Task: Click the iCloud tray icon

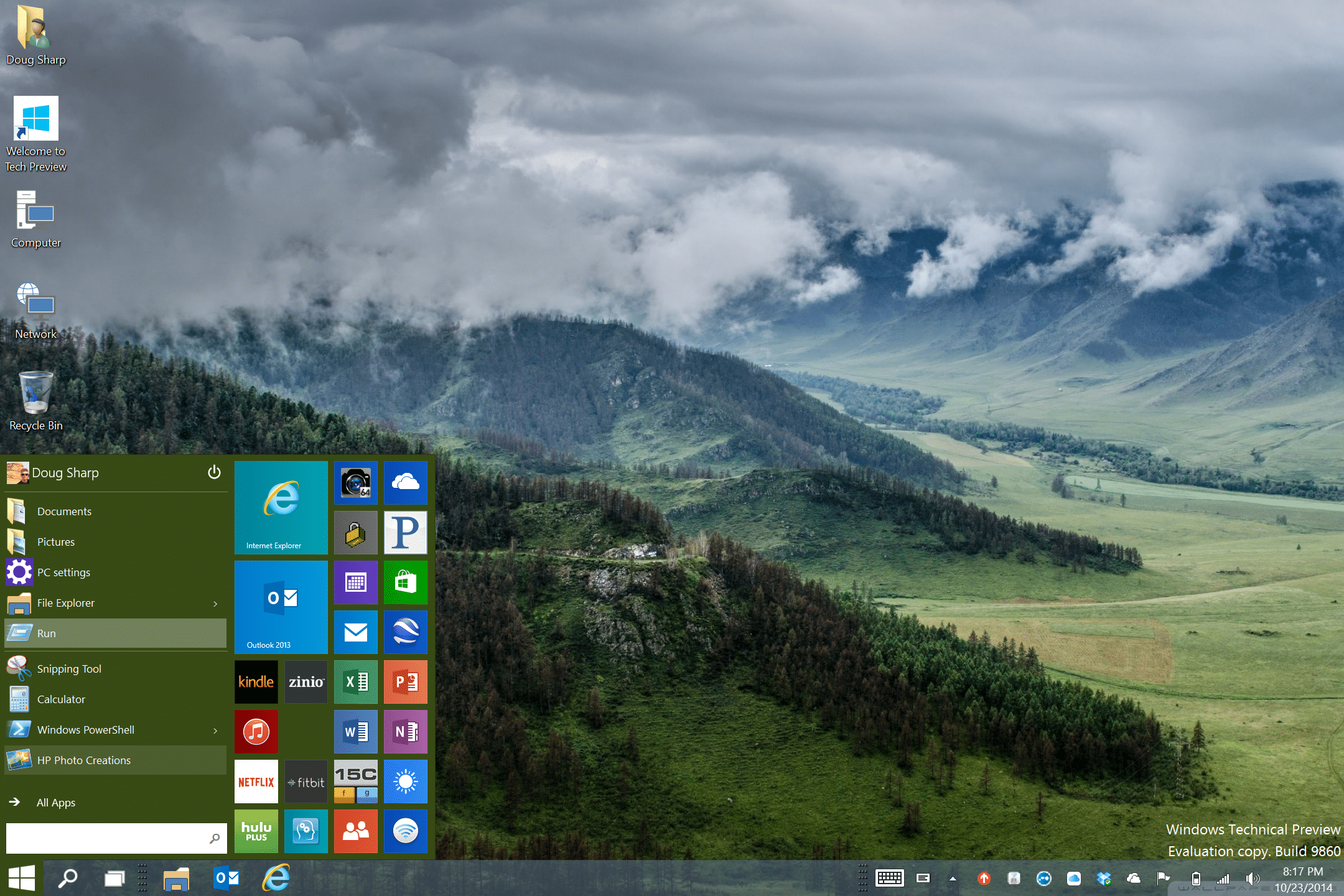Action: point(1074,878)
